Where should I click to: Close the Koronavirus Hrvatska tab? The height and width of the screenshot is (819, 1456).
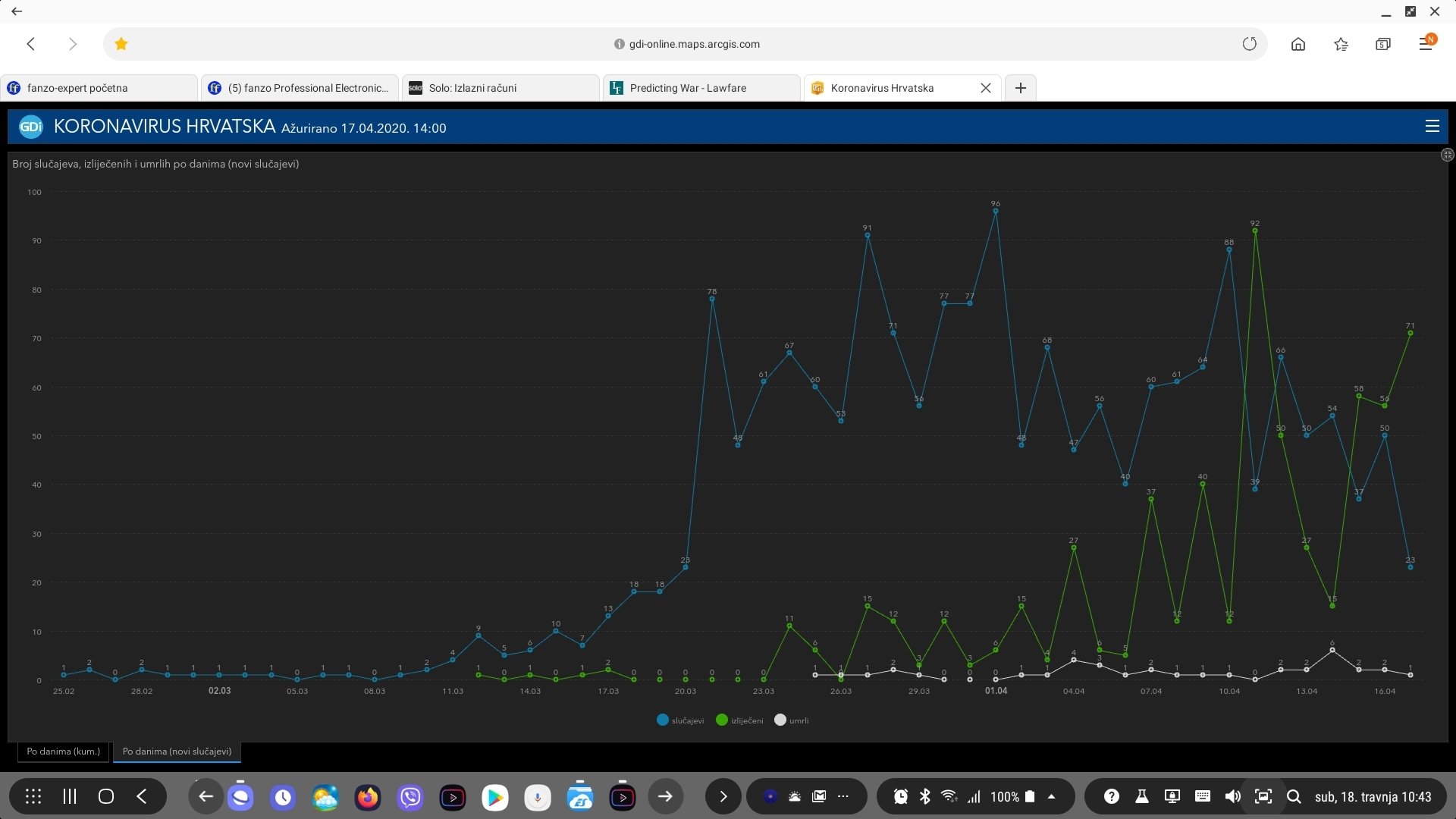tap(985, 88)
